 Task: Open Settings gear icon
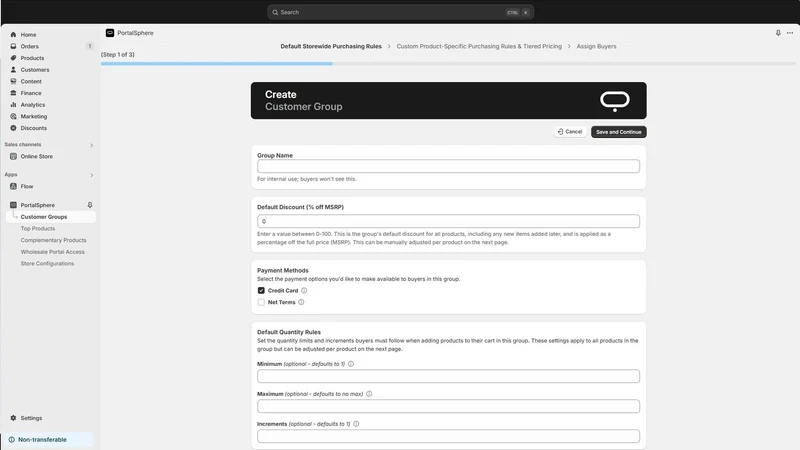click(x=13, y=418)
